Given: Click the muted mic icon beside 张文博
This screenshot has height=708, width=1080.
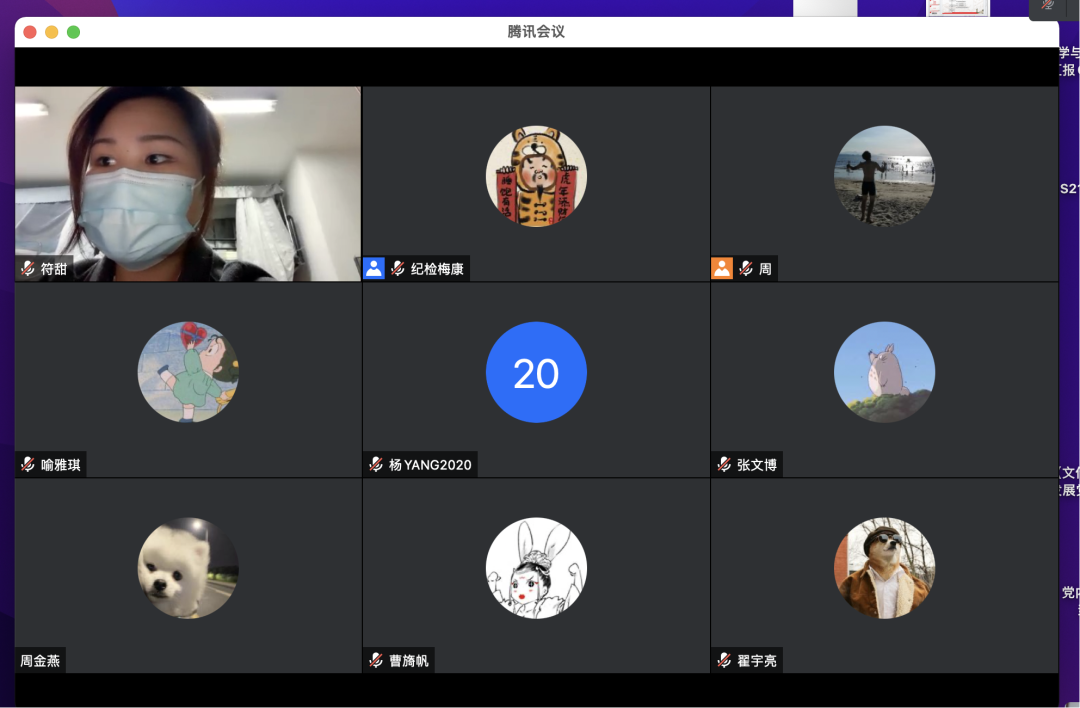Looking at the screenshot, I should (x=724, y=465).
